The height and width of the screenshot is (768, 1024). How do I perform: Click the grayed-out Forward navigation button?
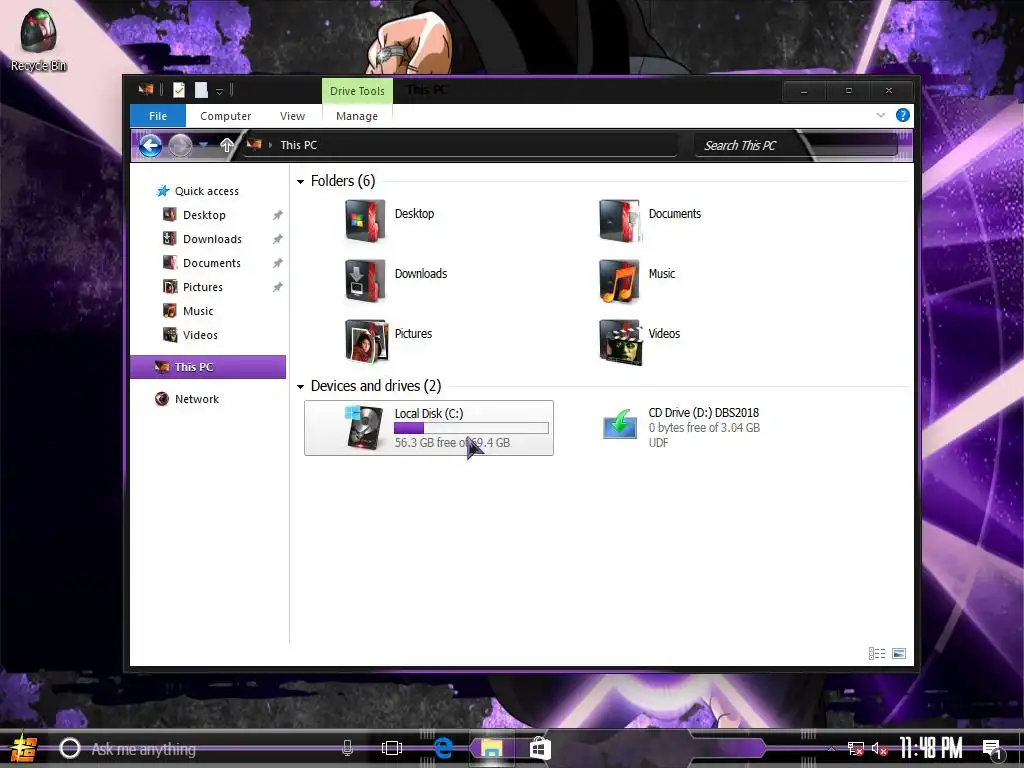pos(180,145)
